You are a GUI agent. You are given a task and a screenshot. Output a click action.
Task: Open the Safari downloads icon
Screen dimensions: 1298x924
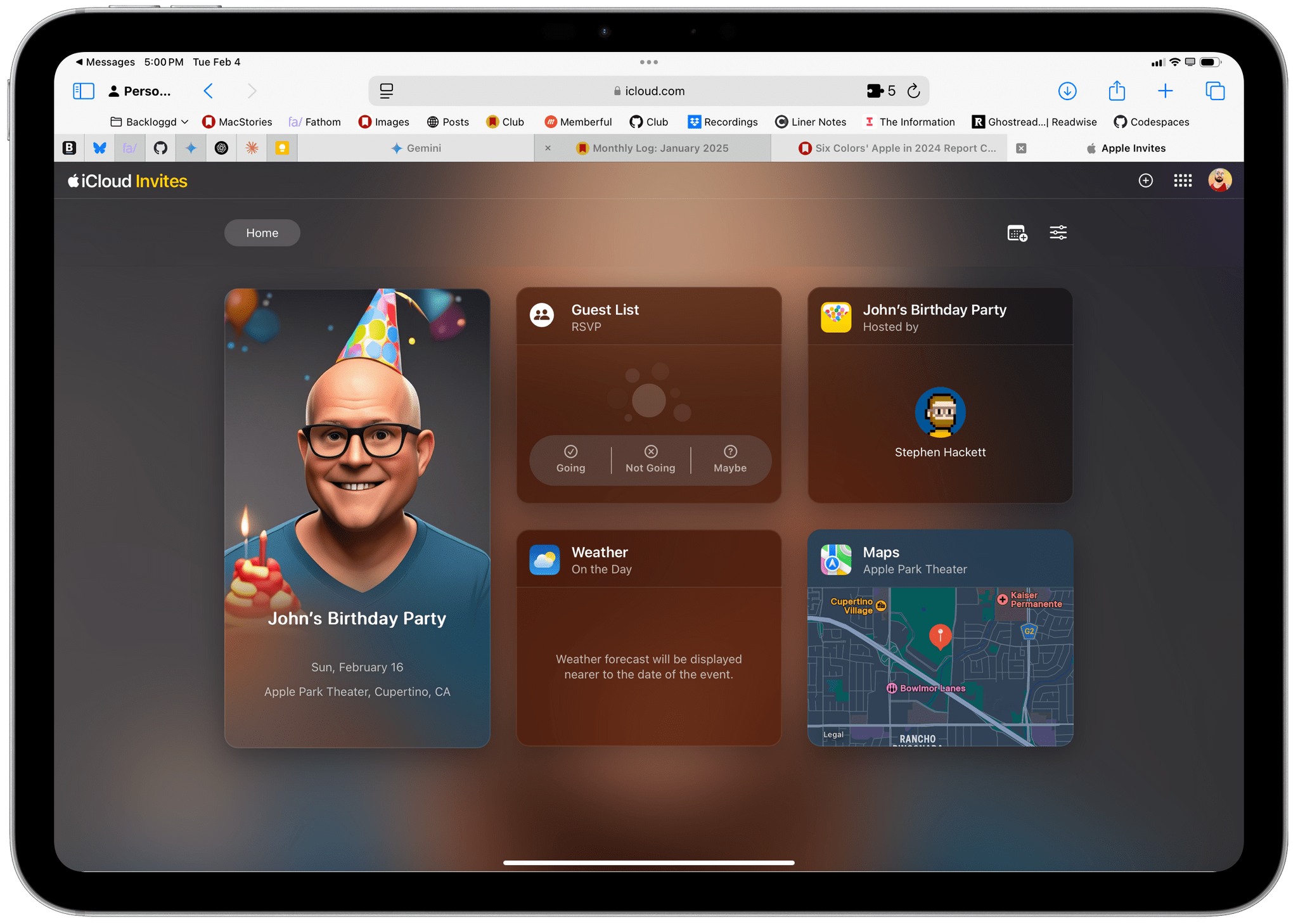[x=1067, y=91]
